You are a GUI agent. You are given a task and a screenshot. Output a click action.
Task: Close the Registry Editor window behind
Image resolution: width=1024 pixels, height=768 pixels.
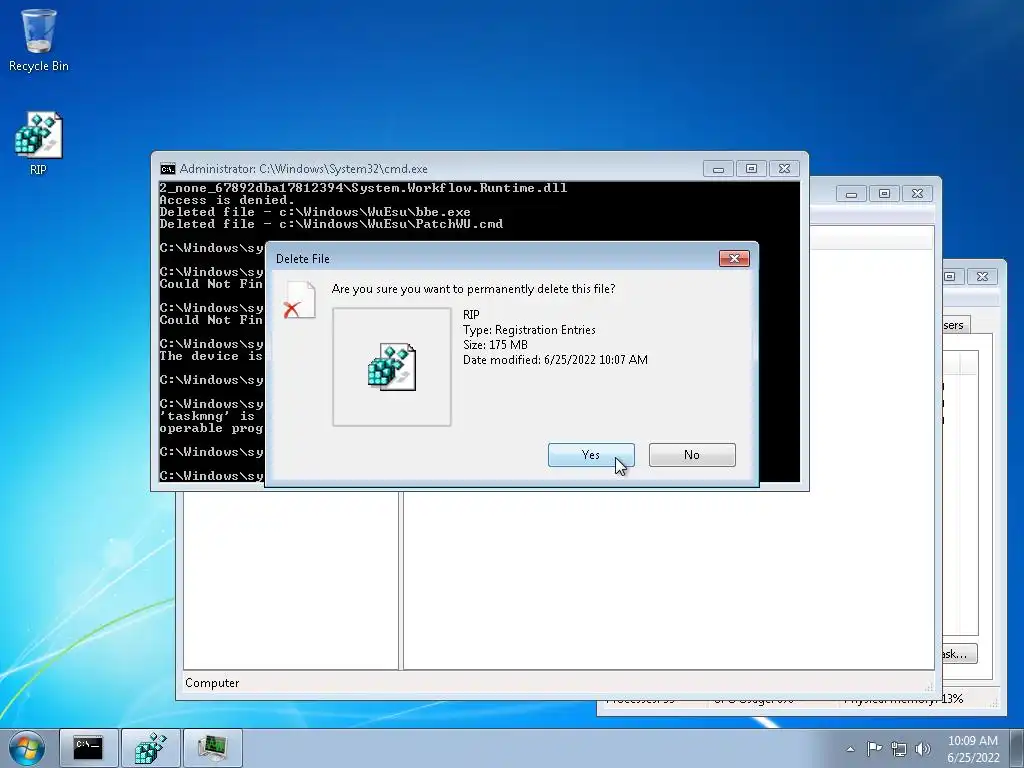917,193
